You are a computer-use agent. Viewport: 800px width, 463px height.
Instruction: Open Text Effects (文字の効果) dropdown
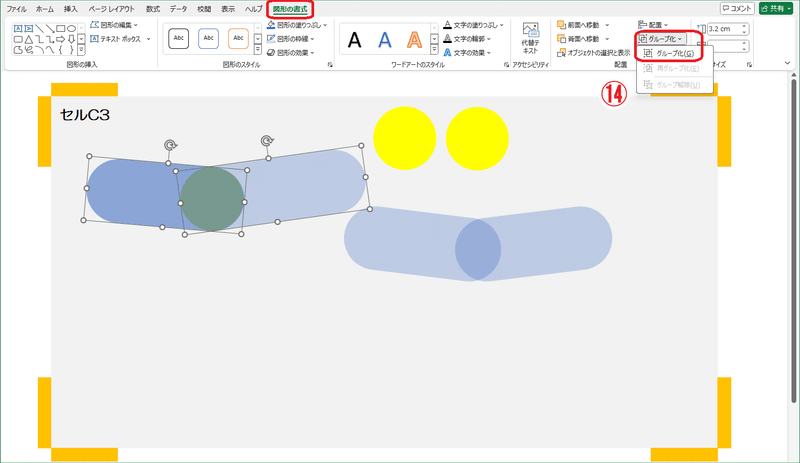tap(467, 53)
